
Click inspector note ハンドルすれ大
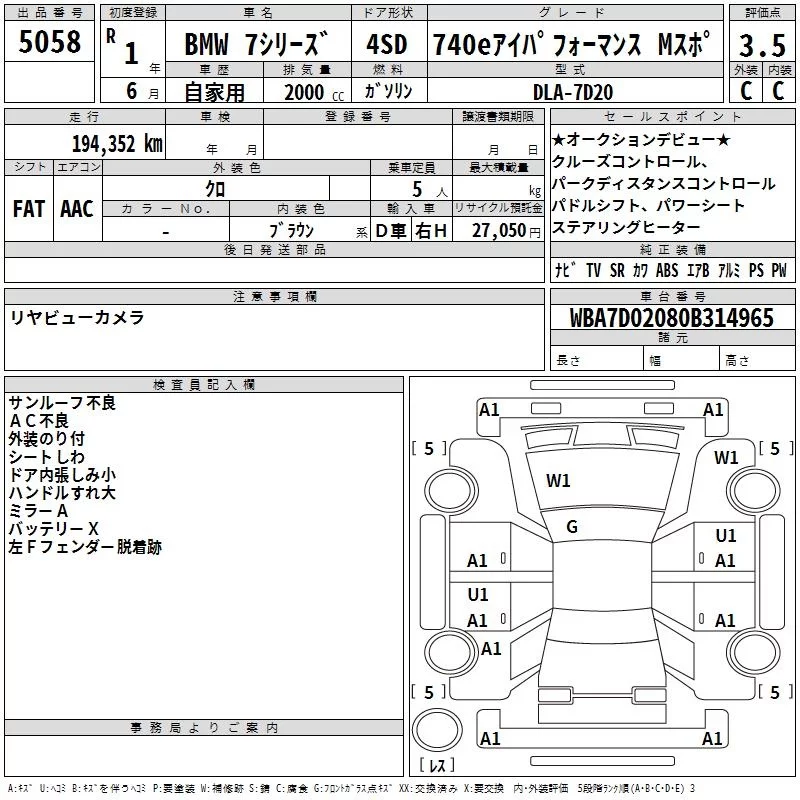click(x=62, y=492)
